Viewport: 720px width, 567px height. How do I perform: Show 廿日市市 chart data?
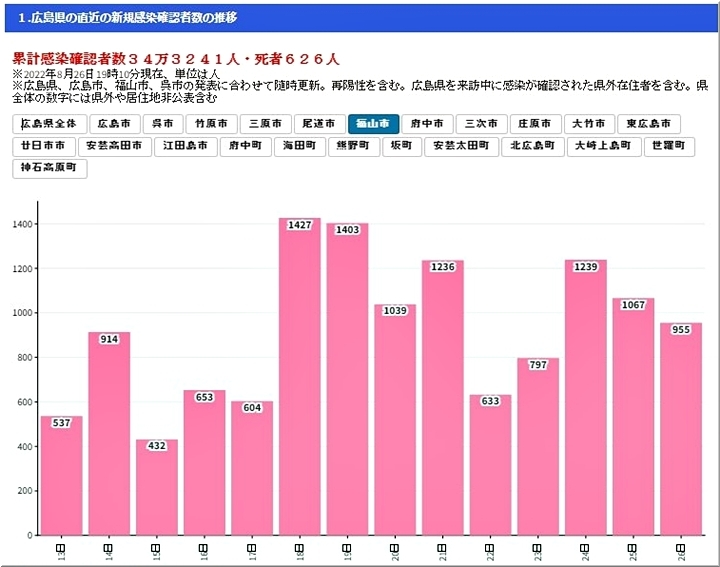pos(43,146)
